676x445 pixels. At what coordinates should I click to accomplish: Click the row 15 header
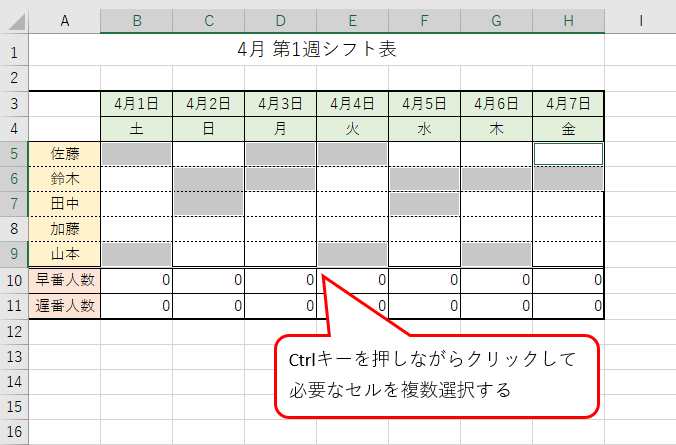[x=14, y=407]
